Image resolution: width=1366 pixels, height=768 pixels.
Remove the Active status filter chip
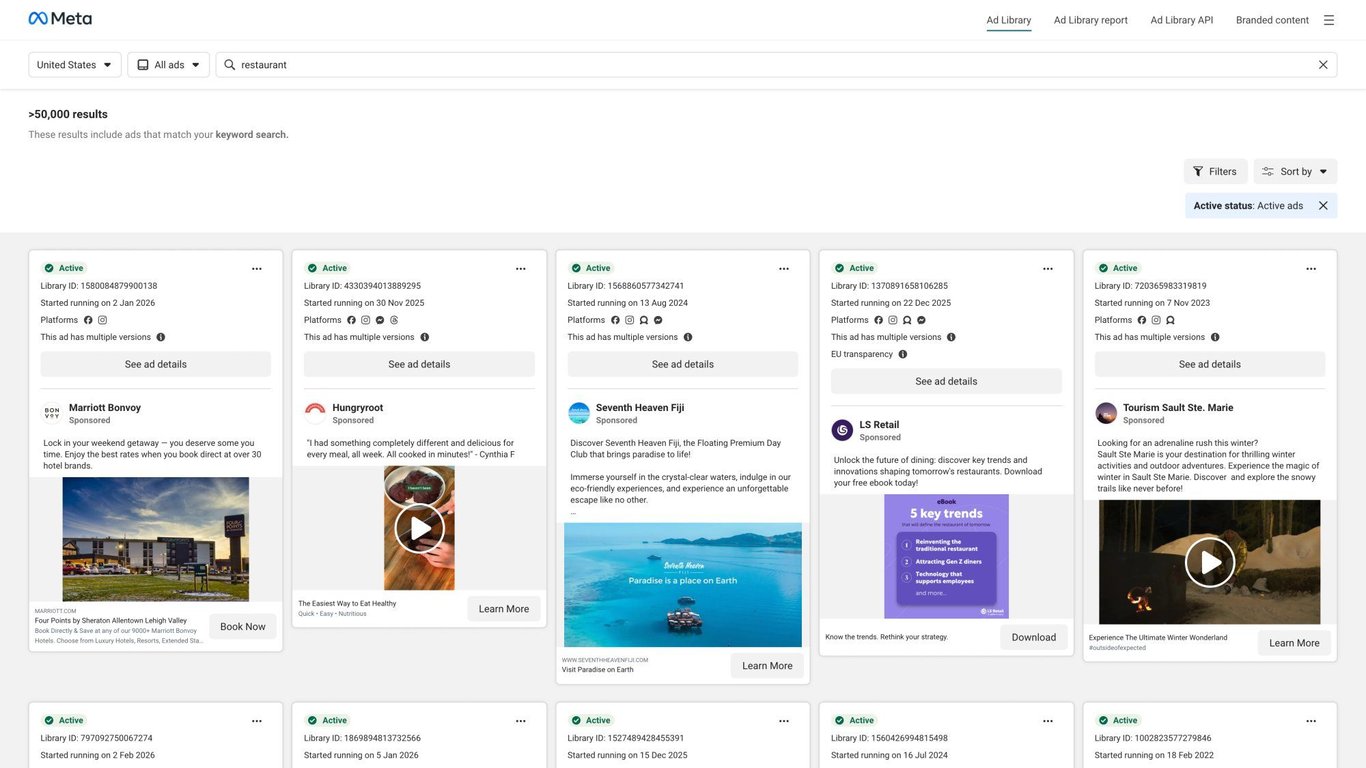click(1323, 206)
